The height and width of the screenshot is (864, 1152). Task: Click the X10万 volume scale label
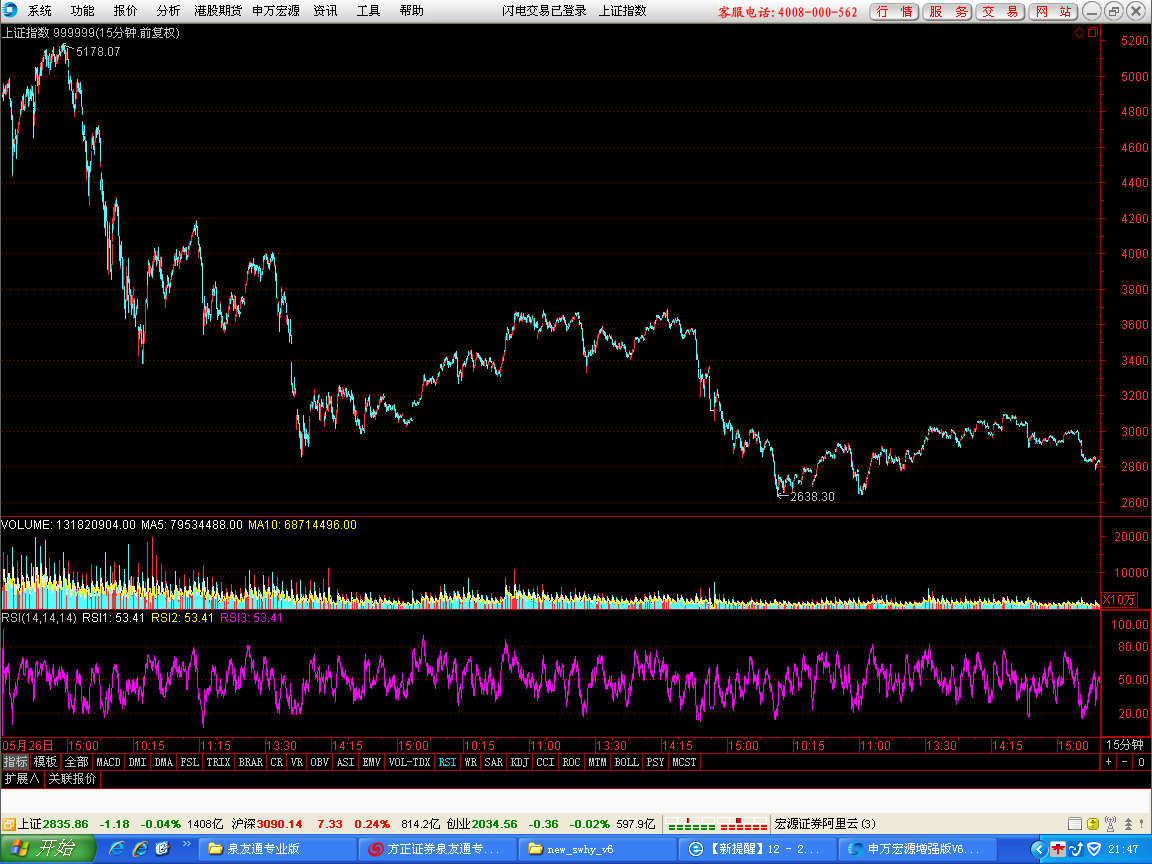click(1119, 600)
